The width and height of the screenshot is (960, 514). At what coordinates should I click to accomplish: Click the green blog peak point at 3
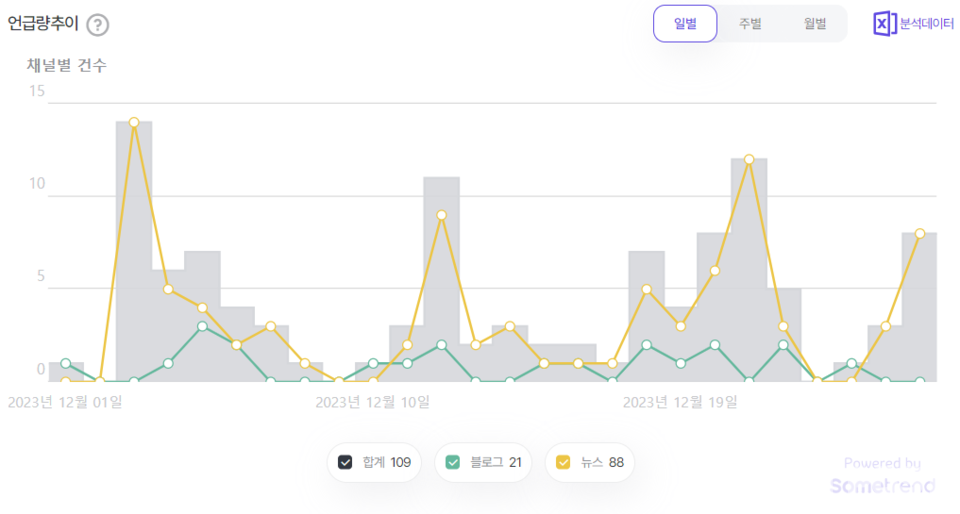coord(202,326)
